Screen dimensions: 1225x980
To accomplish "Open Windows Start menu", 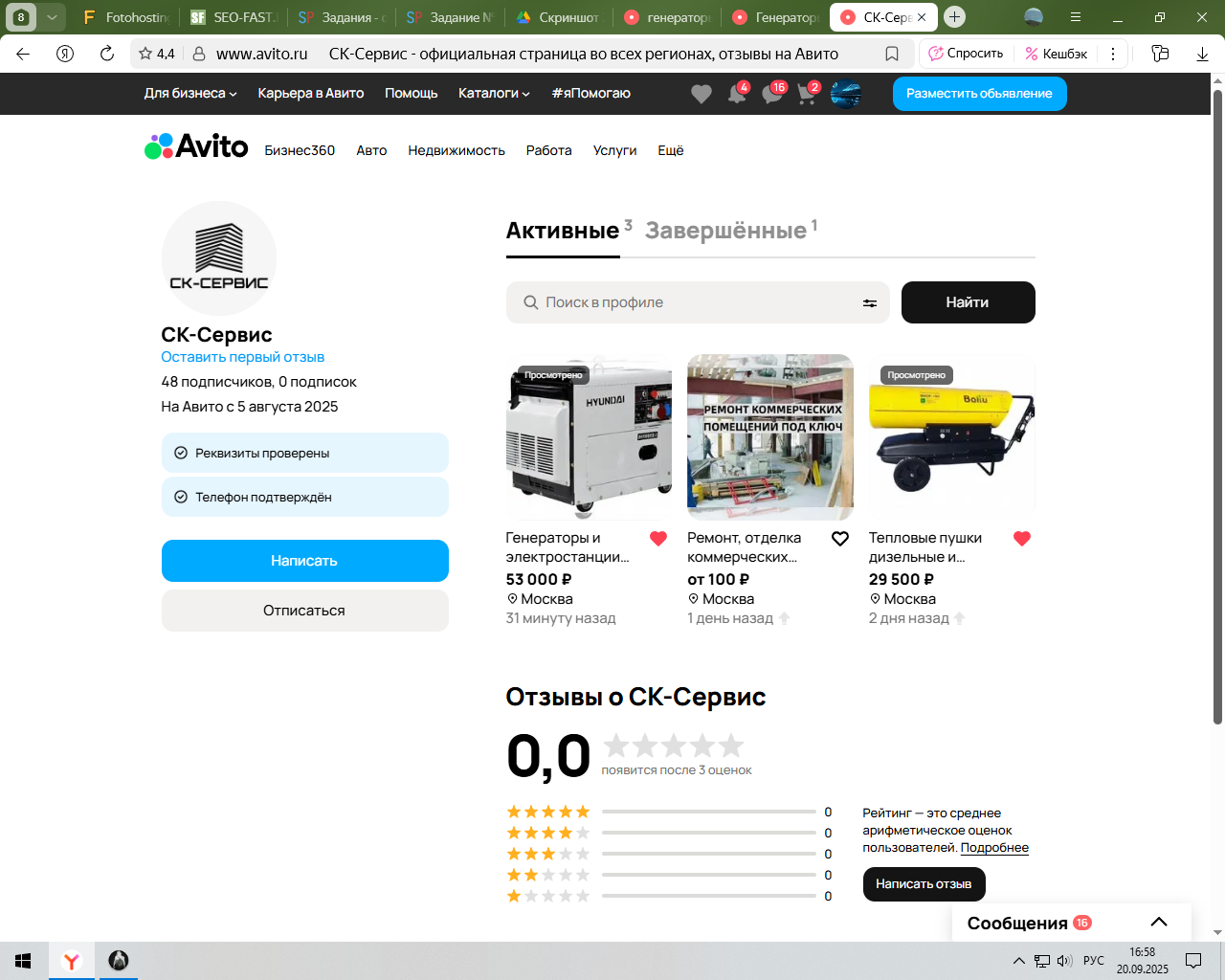I will click(24, 961).
